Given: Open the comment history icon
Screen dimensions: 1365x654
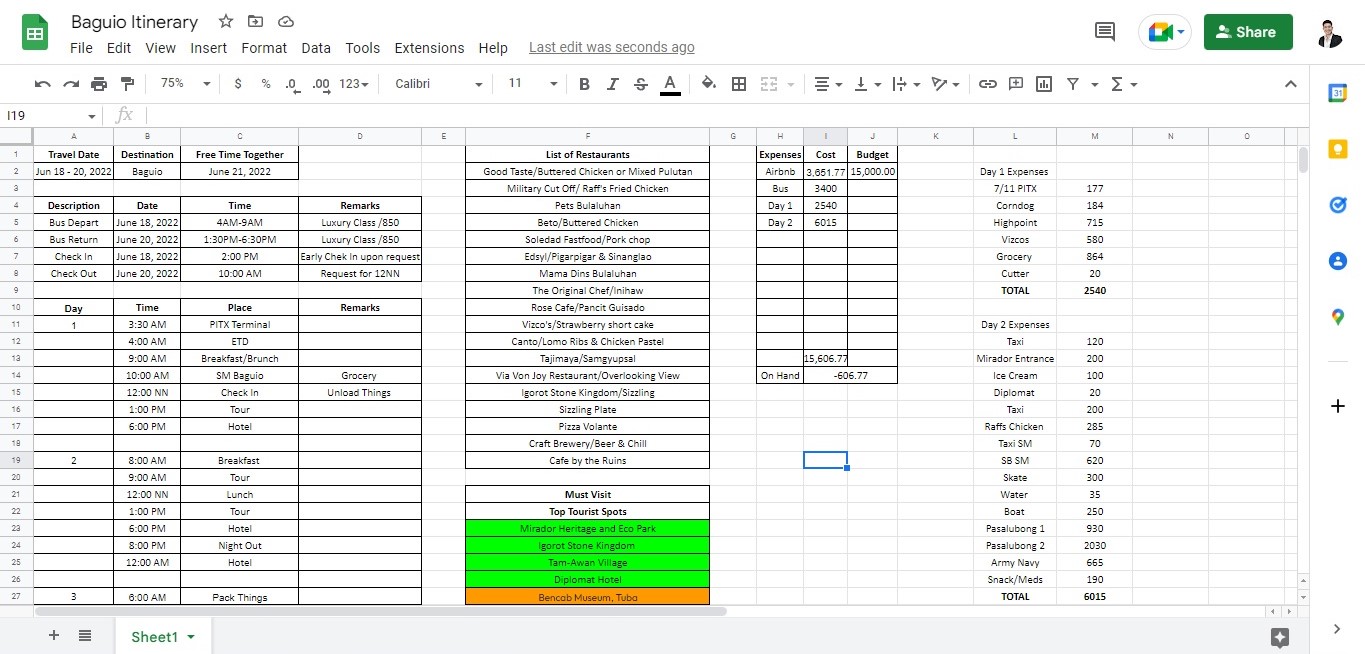Looking at the screenshot, I should tap(1105, 32).
